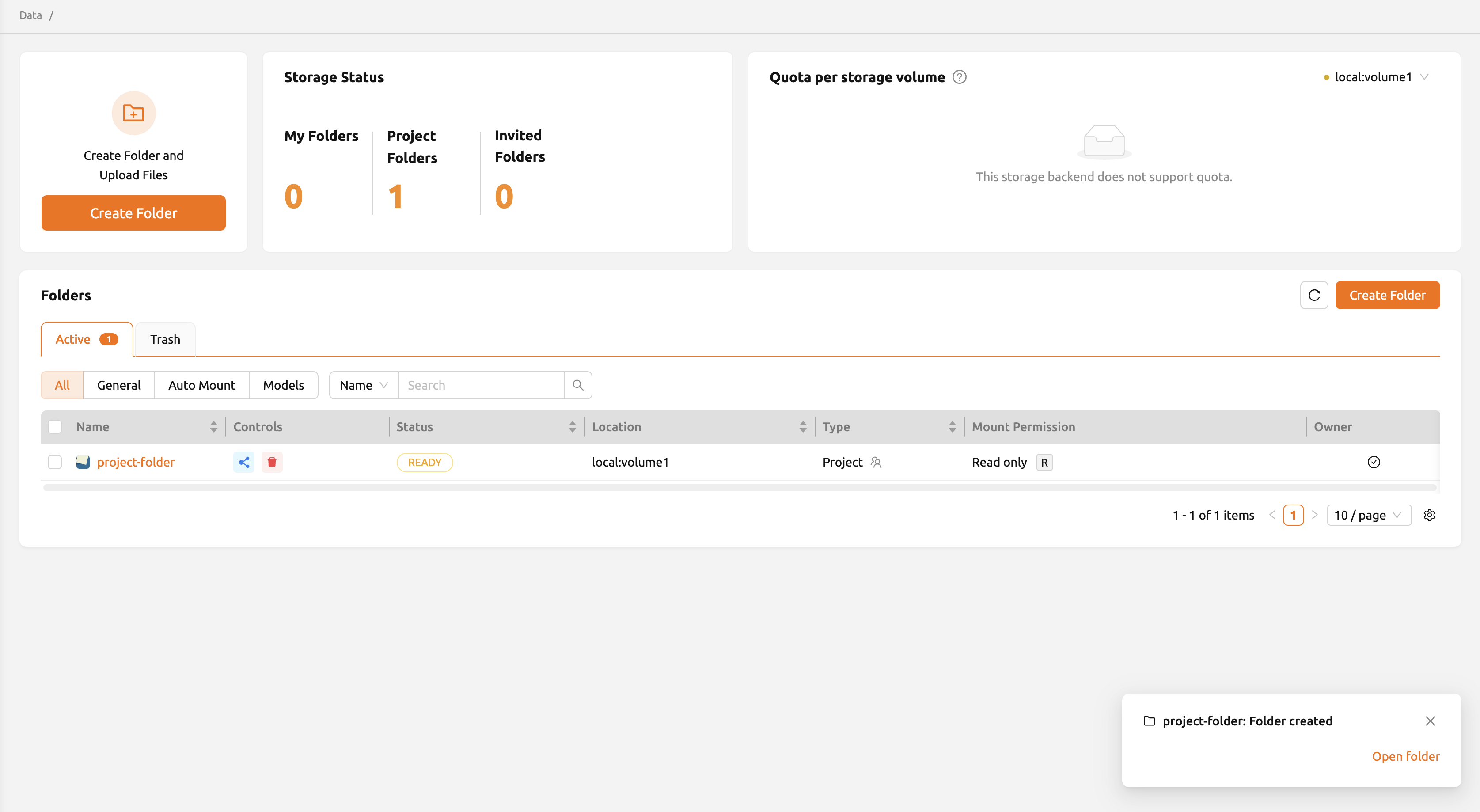This screenshot has width=1480, height=812.
Task: Sort folders by Type column arrows
Action: 952,426
